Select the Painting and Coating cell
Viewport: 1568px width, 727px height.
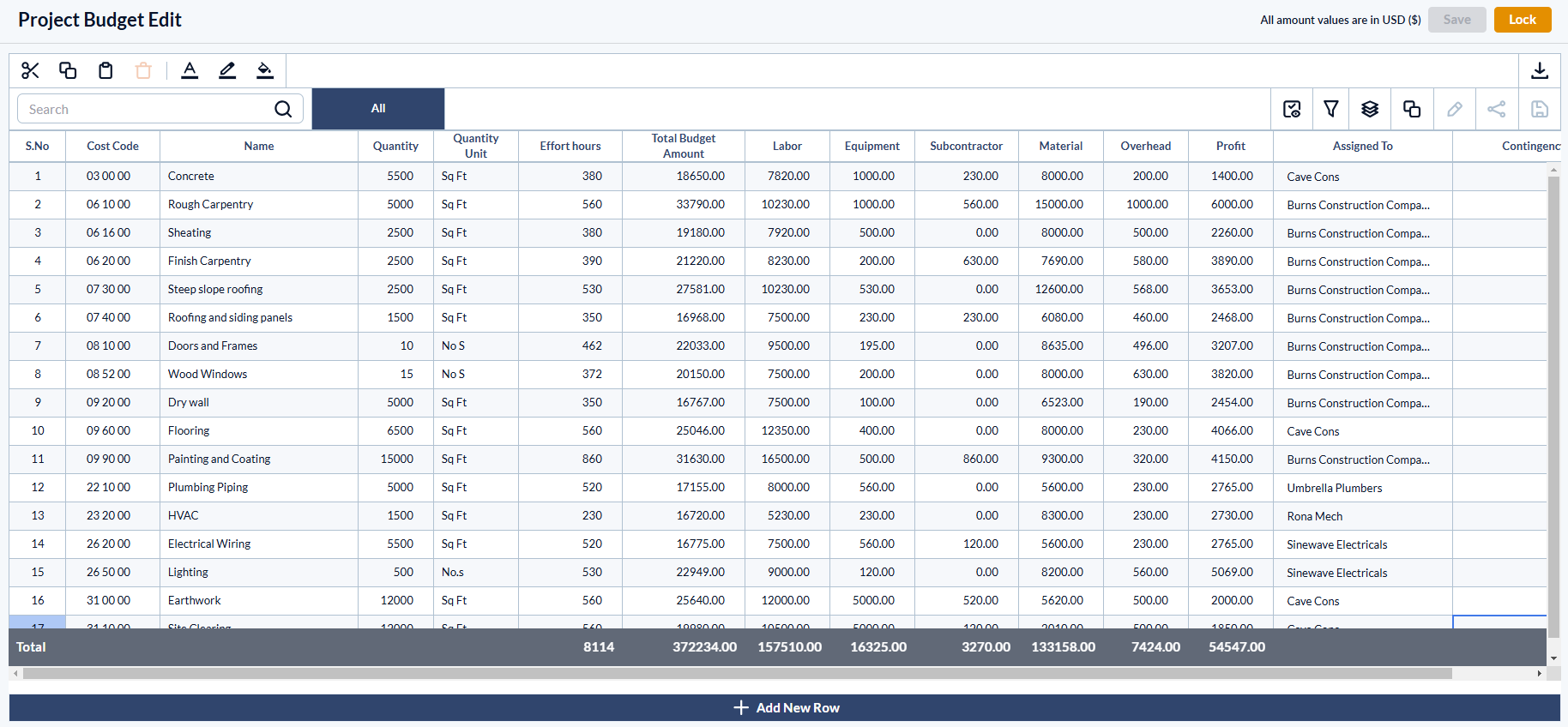[259, 459]
